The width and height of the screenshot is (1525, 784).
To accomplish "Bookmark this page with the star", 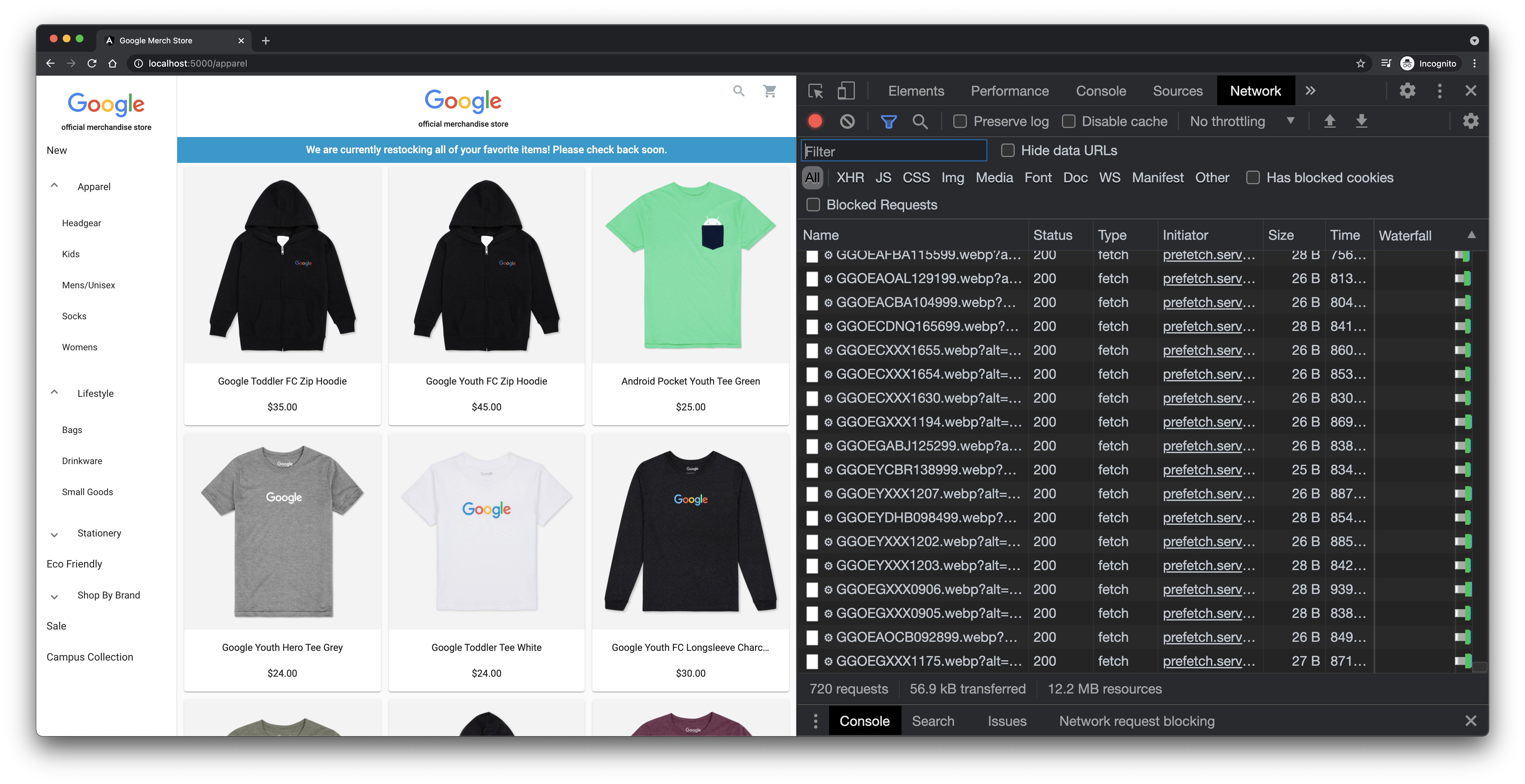I will coord(1360,63).
